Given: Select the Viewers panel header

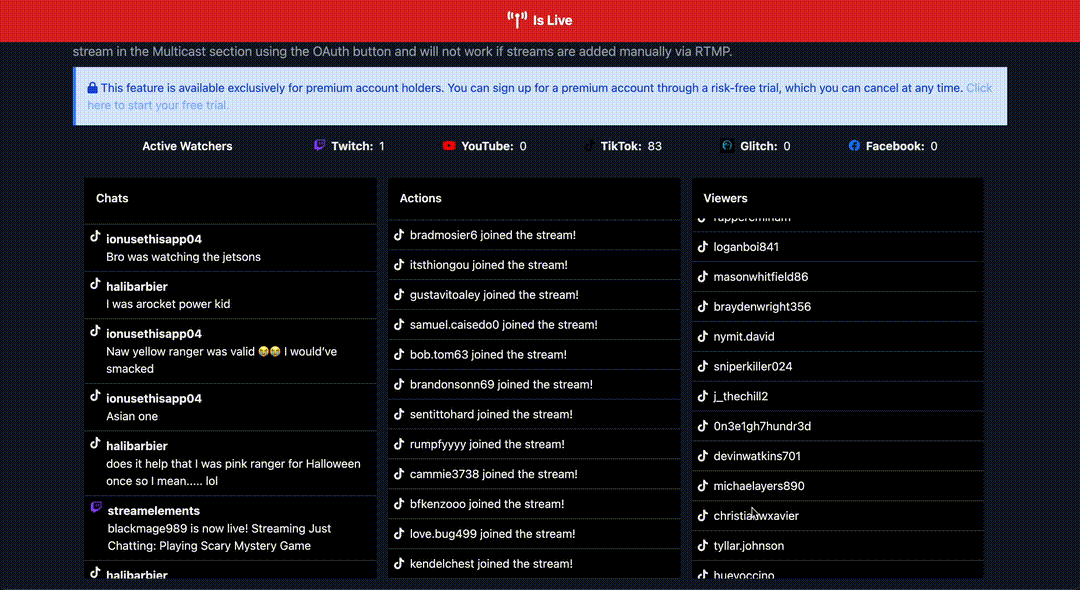Looking at the screenshot, I should 725,198.
